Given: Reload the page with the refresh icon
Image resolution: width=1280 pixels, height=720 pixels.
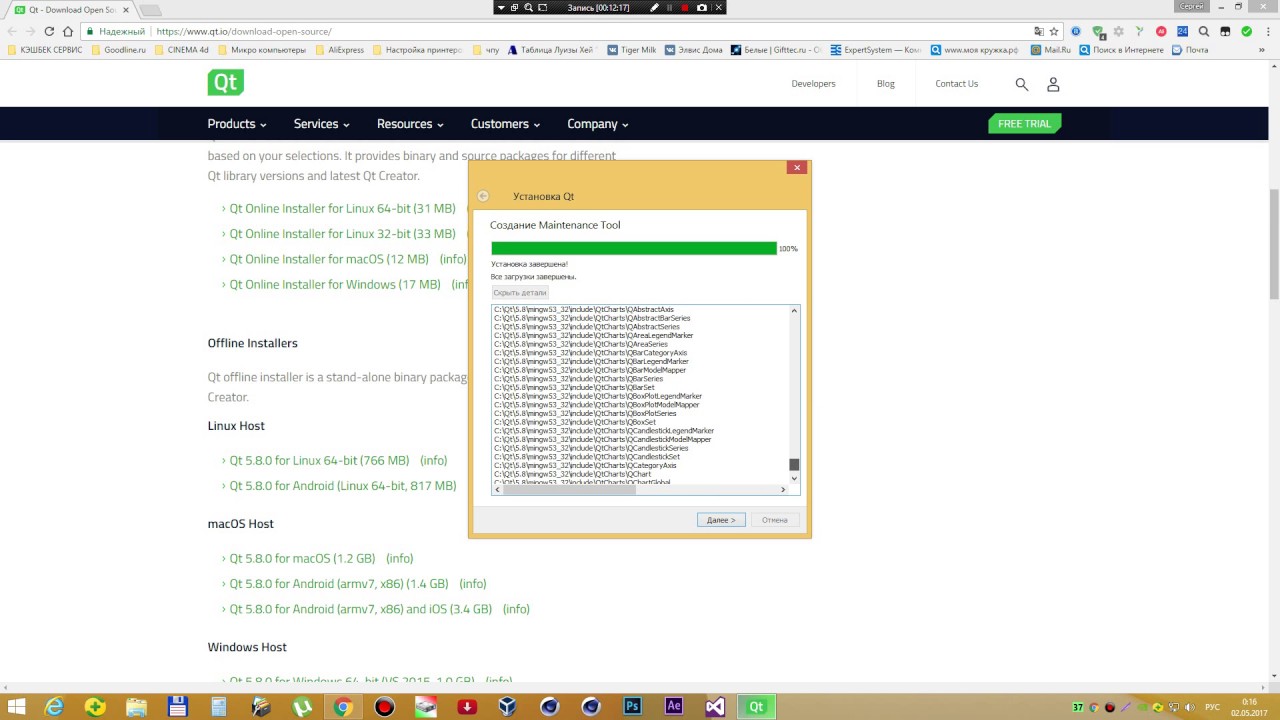Looking at the screenshot, I should pos(49,31).
